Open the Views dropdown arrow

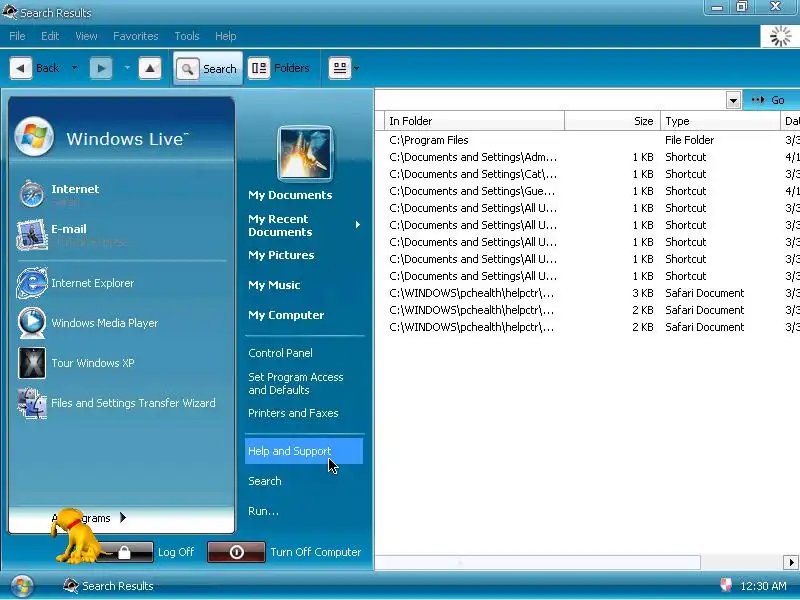coord(357,68)
